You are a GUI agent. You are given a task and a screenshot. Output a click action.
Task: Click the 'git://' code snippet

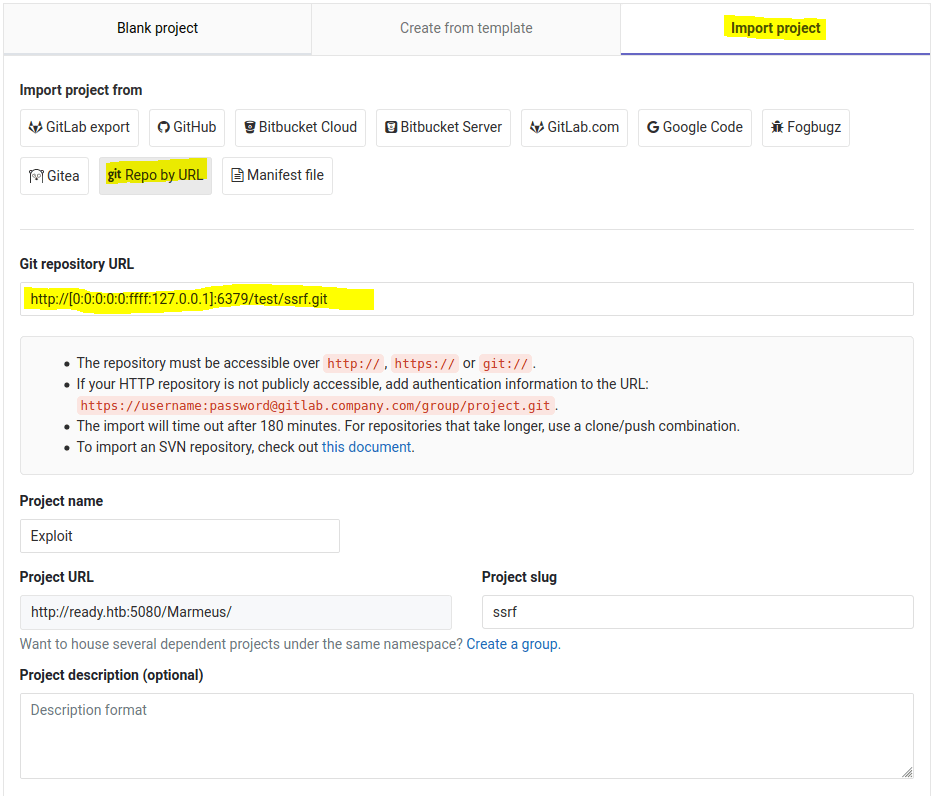tap(505, 363)
